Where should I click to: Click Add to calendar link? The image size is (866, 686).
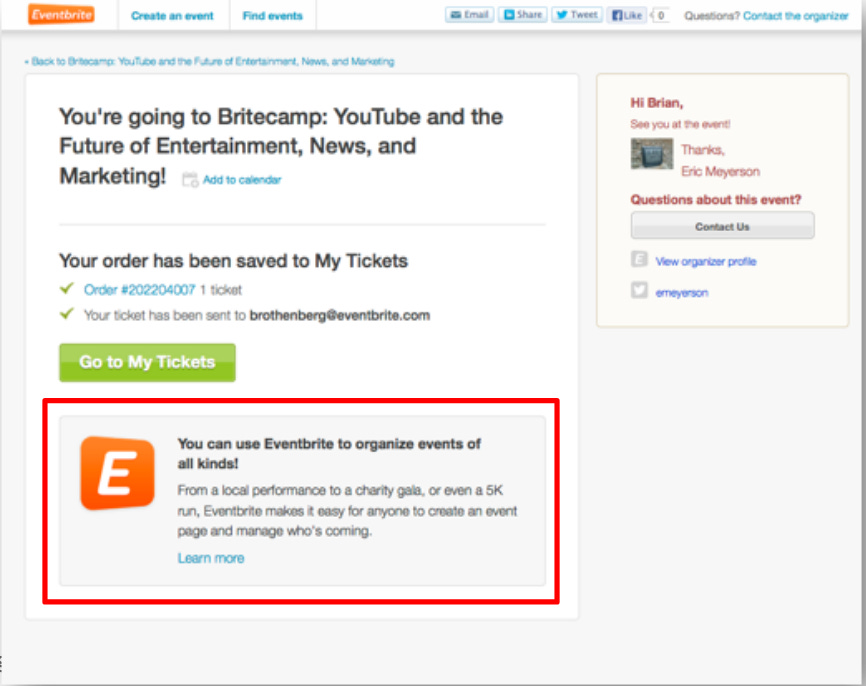click(242, 180)
